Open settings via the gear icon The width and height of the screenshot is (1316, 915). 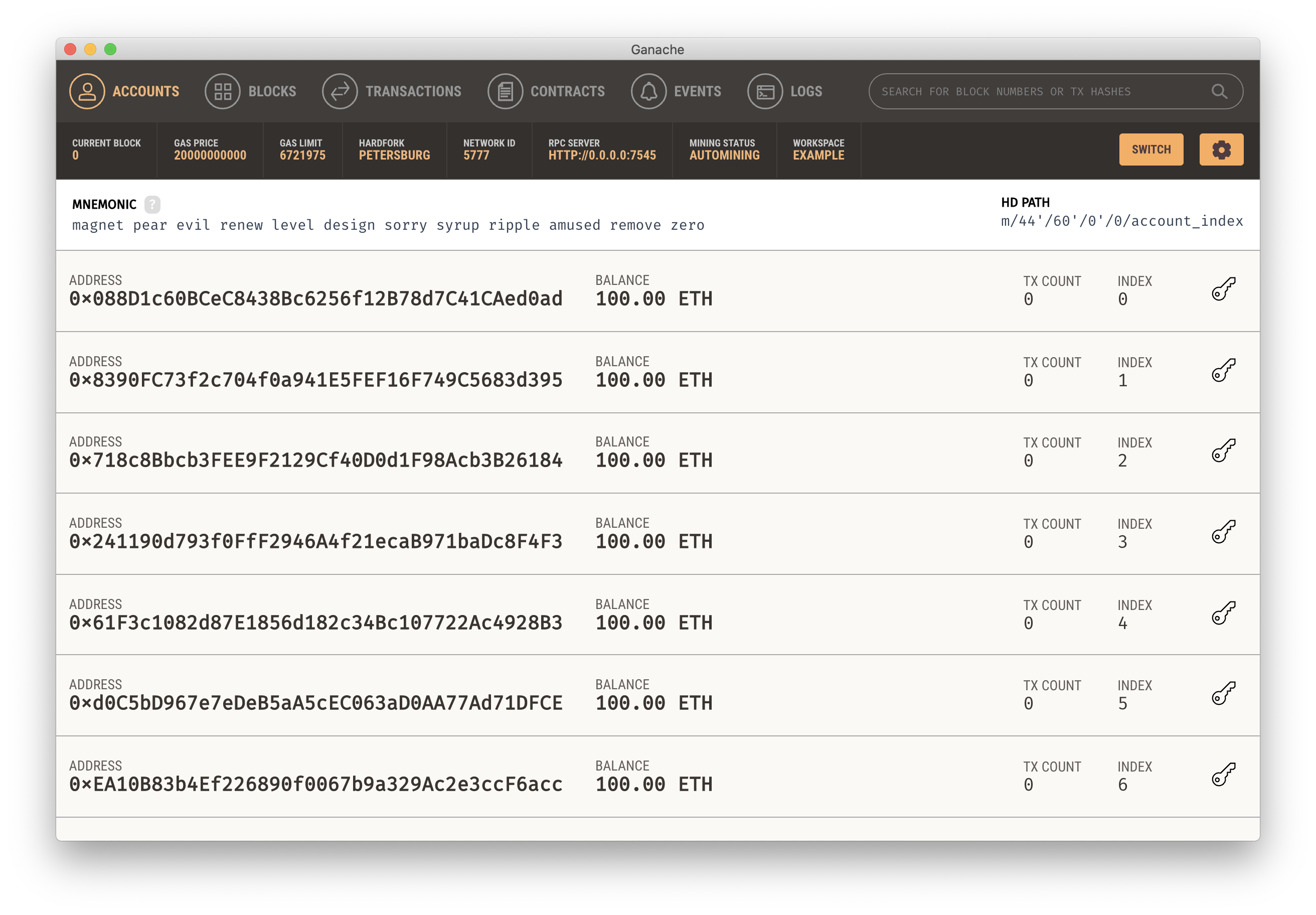point(1221,149)
